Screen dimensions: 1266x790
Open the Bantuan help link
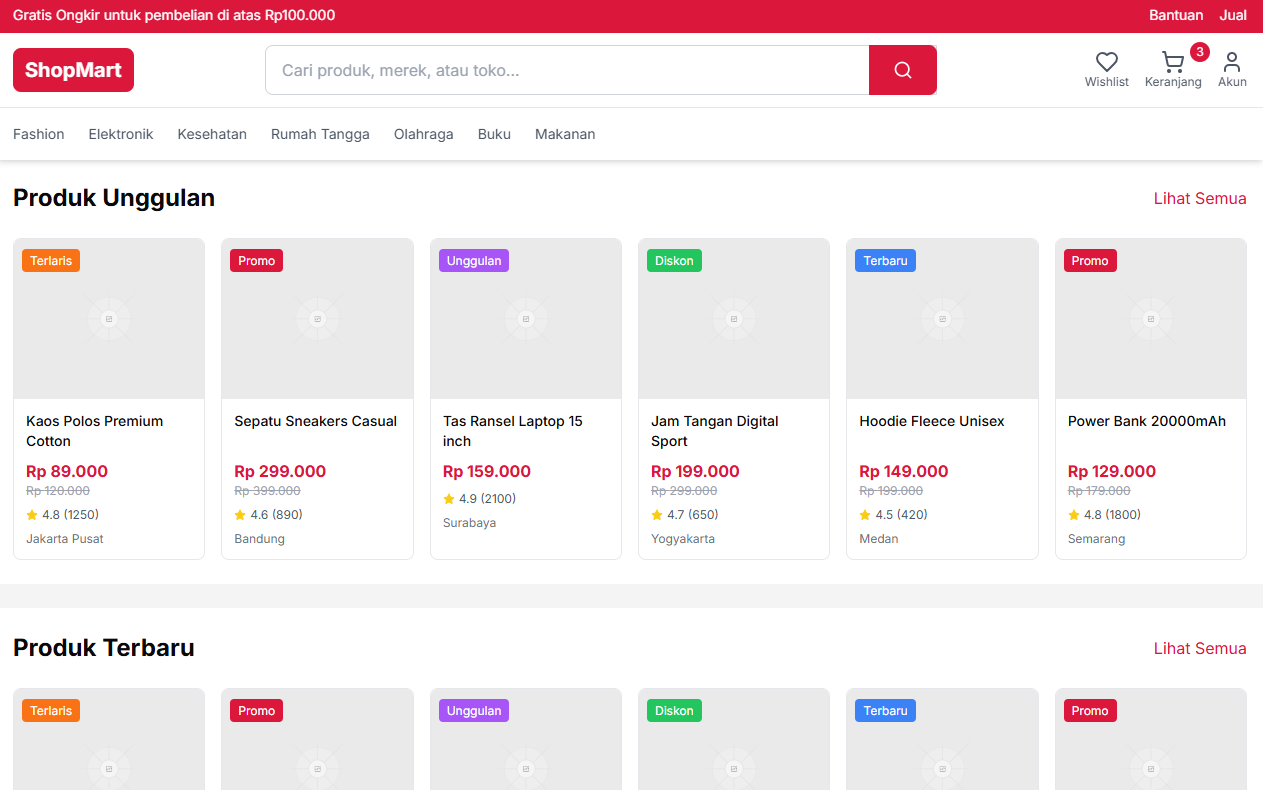(1175, 15)
